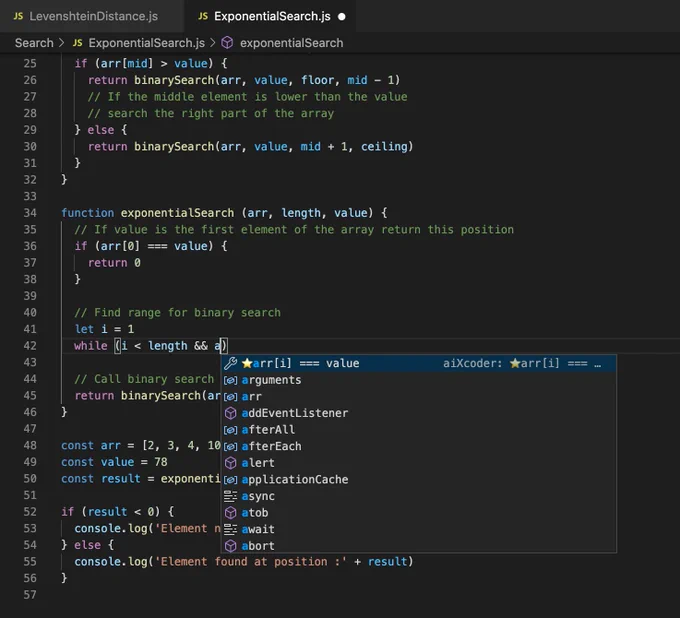Click line number 48 in the gutter
Screen dimensions: 680x618
(x=30, y=445)
